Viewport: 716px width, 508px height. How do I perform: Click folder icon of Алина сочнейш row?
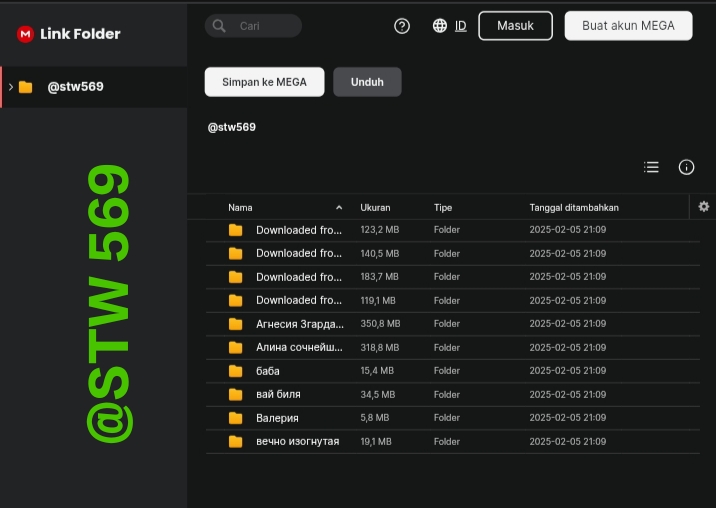(x=235, y=347)
